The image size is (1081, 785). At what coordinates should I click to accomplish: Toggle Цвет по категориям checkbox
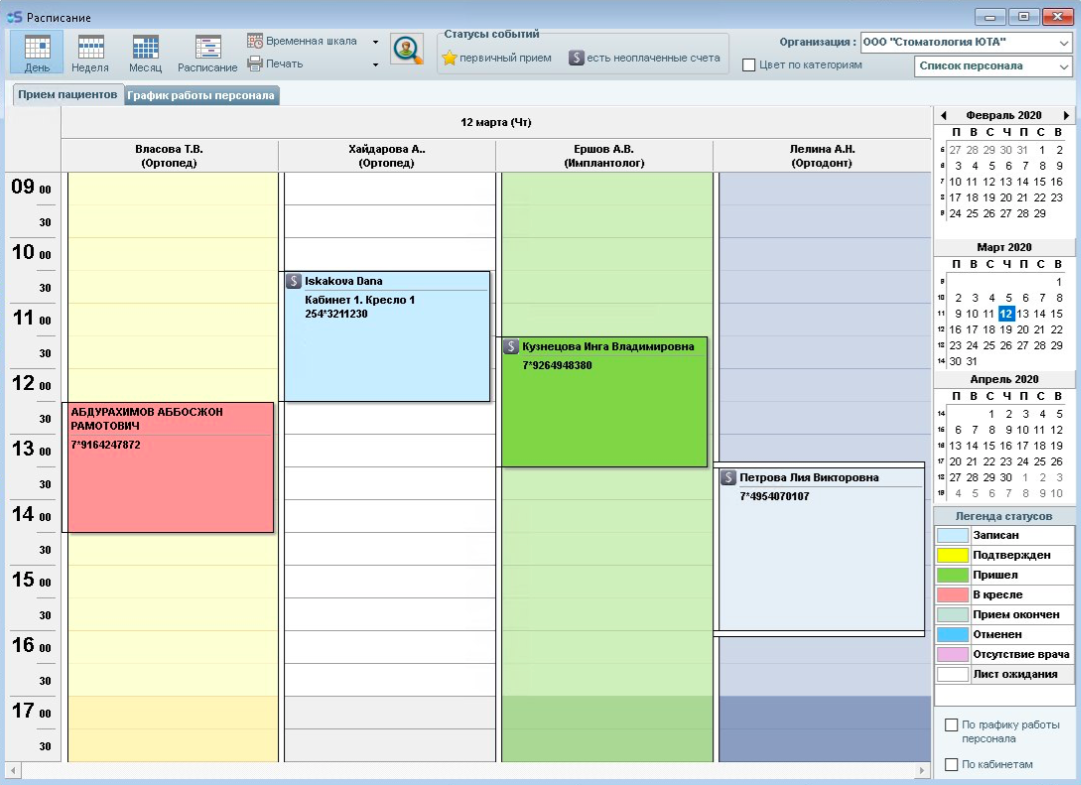(749, 65)
